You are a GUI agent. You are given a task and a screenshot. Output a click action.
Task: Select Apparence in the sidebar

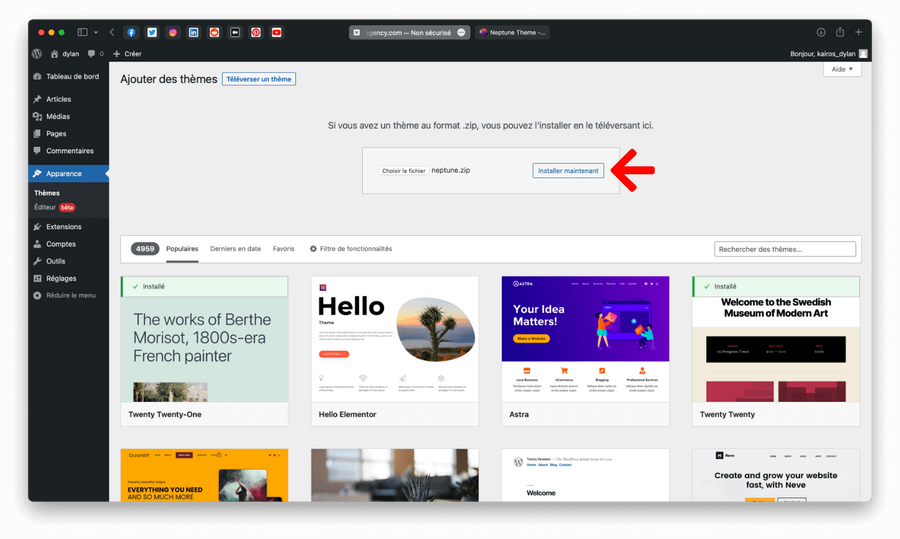(x=68, y=173)
